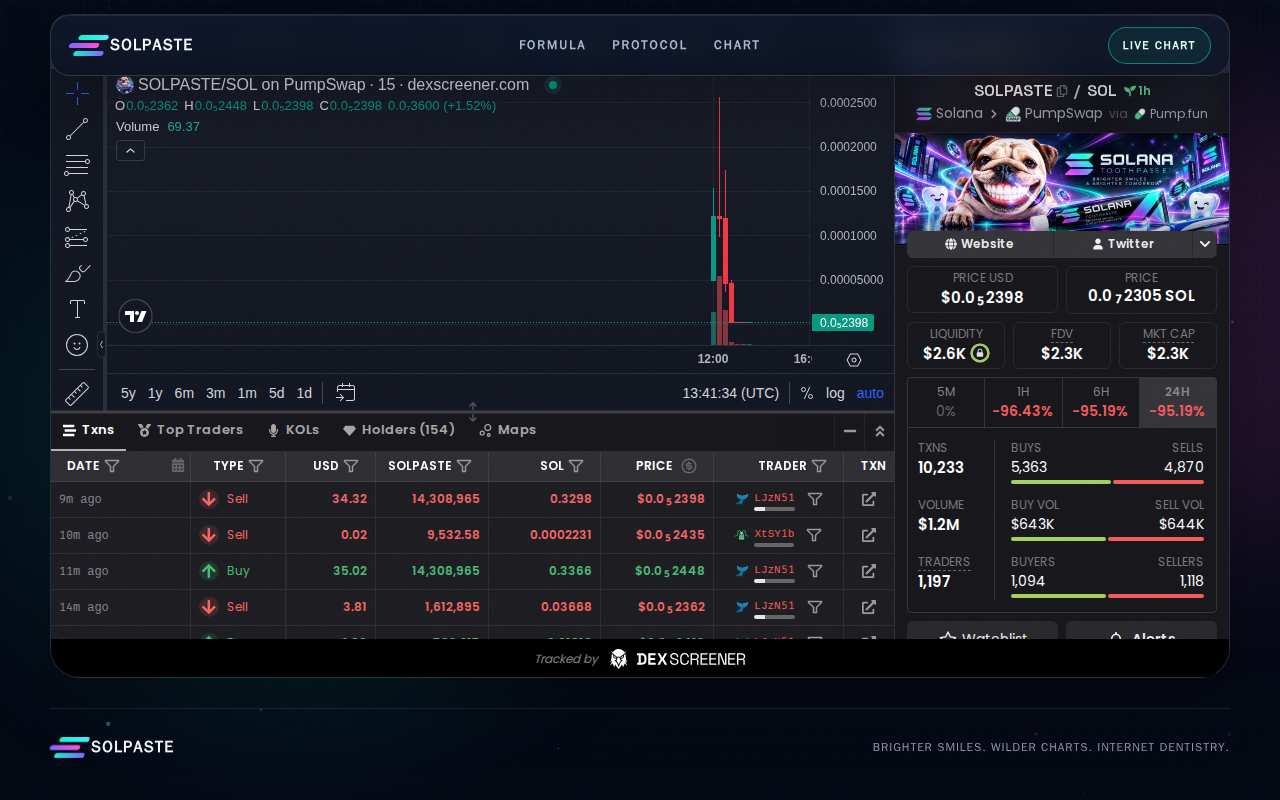The width and height of the screenshot is (1280, 800).
Task: Collapse the drawing toolbar side arrow
Action: tap(101, 344)
